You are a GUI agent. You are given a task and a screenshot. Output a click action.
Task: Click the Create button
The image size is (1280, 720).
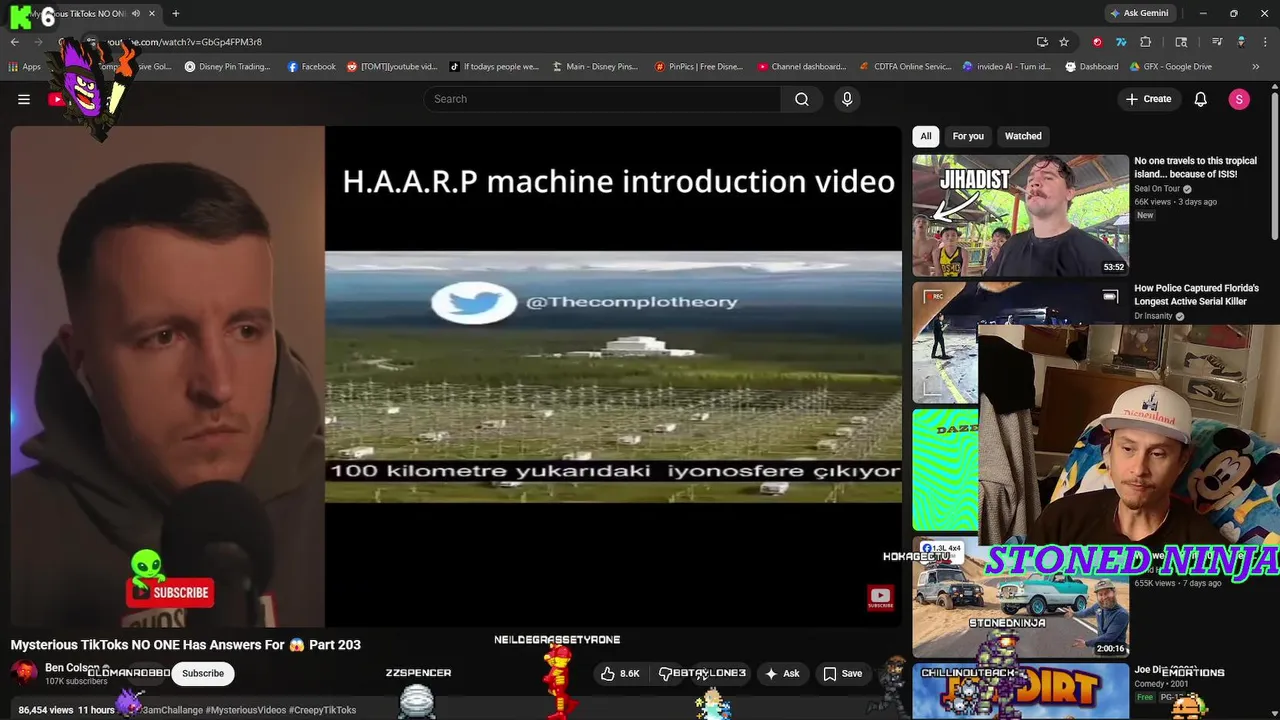tap(1148, 99)
